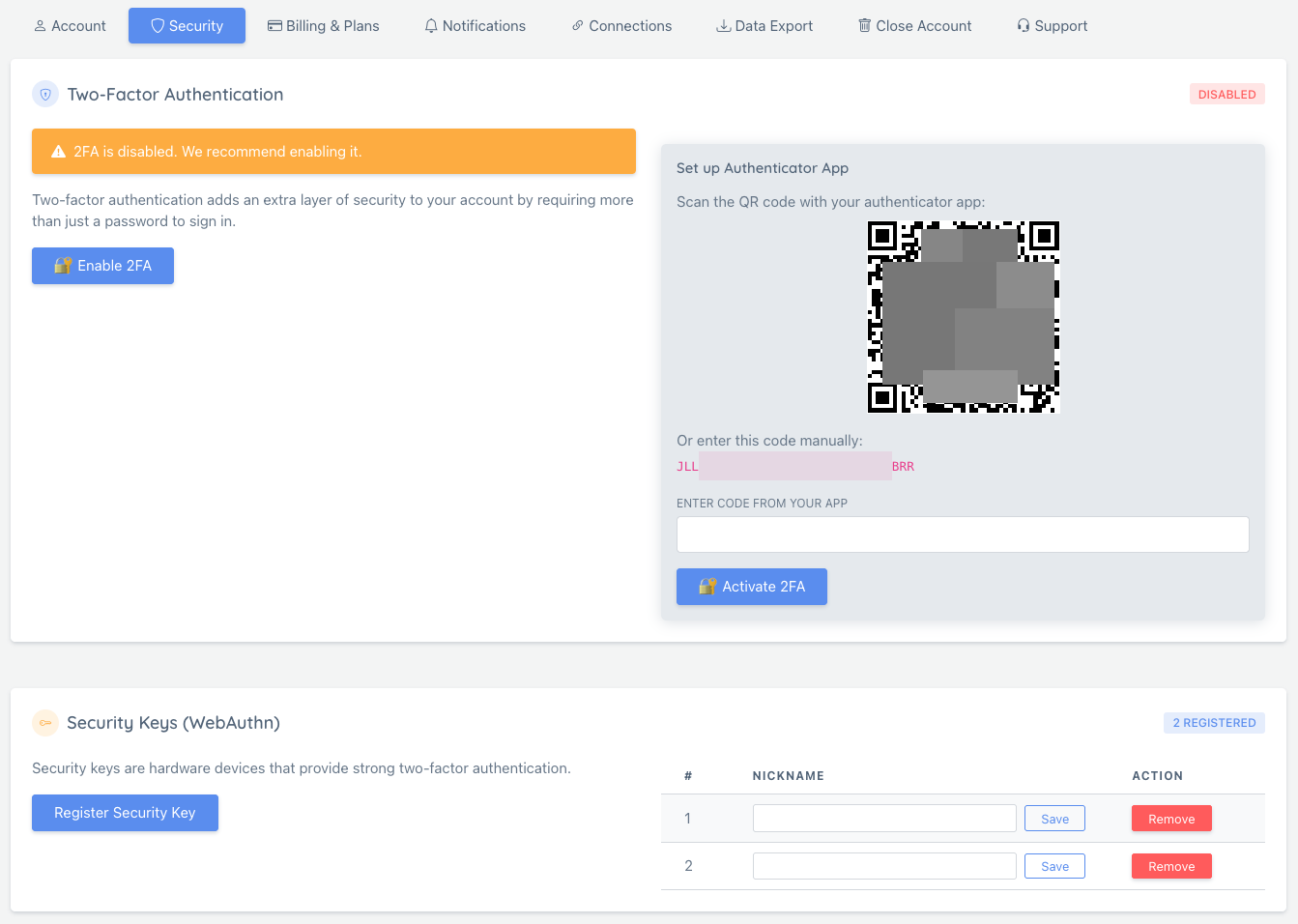Click the bell icon on Notifications tab
The image size is (1298, 924).
[430, 26]
